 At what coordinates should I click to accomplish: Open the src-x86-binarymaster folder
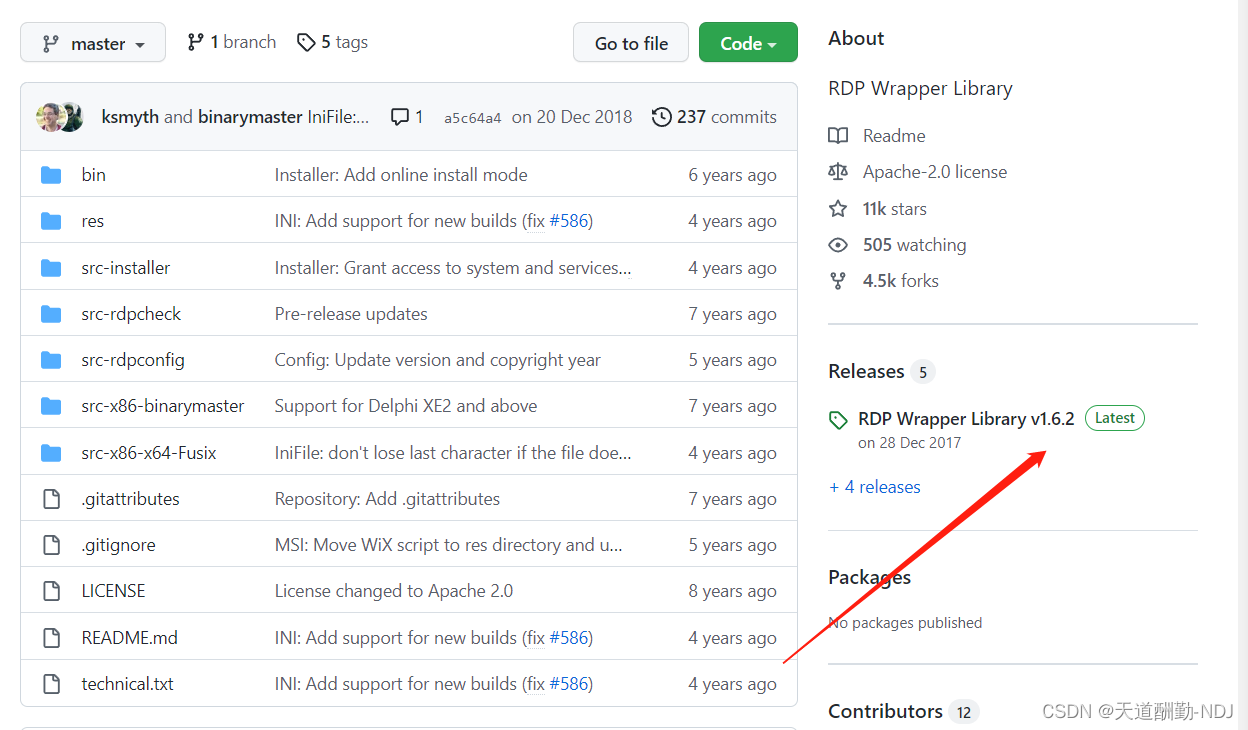click(x=162, y=406)
